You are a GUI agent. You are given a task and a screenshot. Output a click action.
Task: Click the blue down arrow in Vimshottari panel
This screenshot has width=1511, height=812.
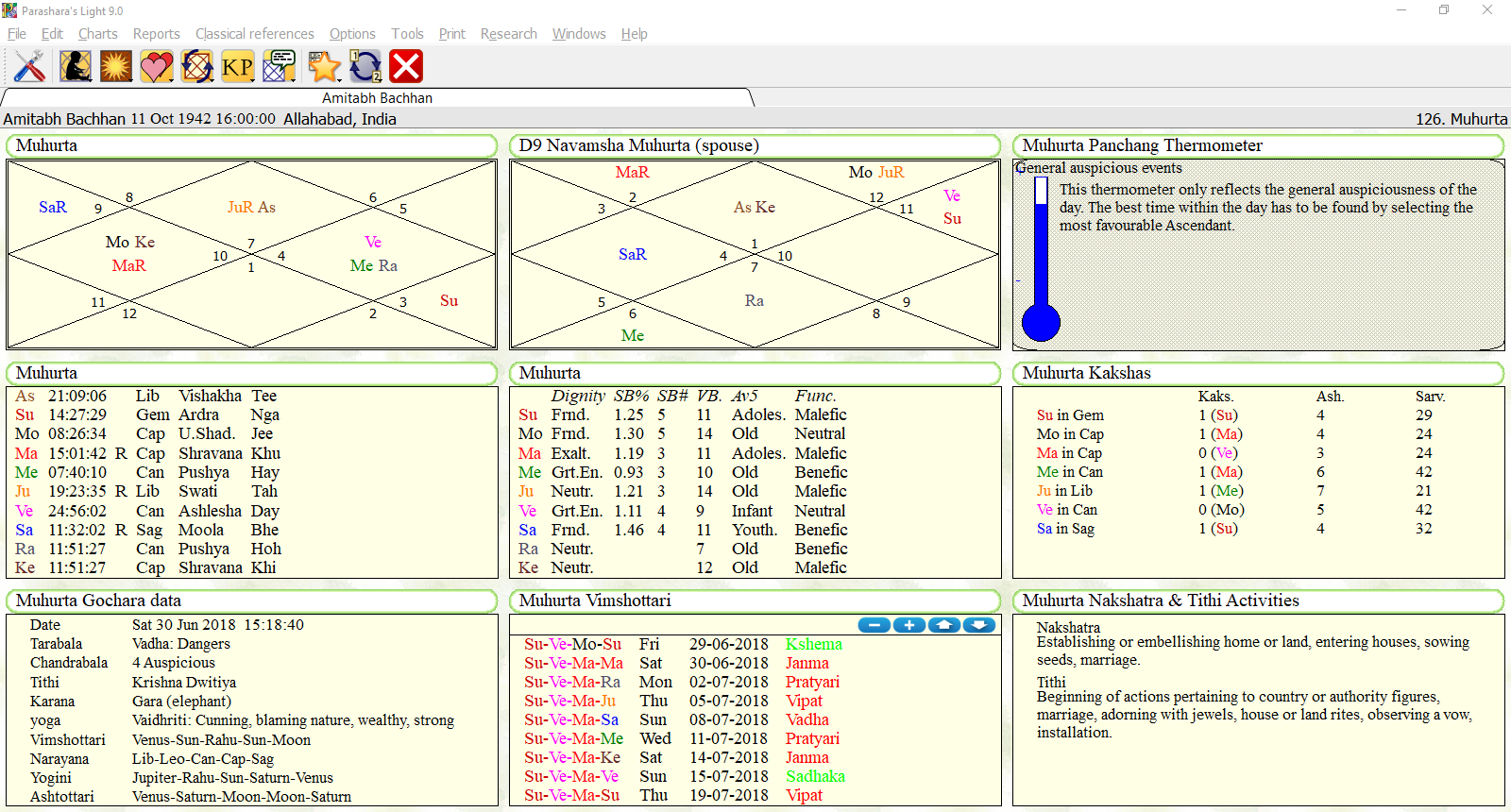(979, 625)
